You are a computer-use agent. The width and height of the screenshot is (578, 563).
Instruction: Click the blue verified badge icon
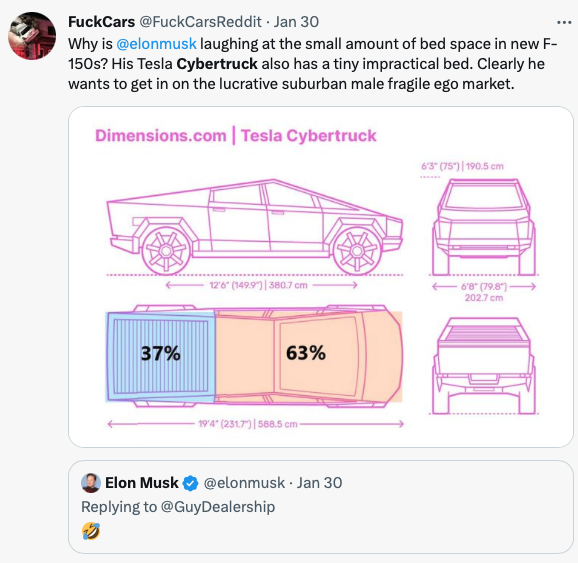pos(191,483)
